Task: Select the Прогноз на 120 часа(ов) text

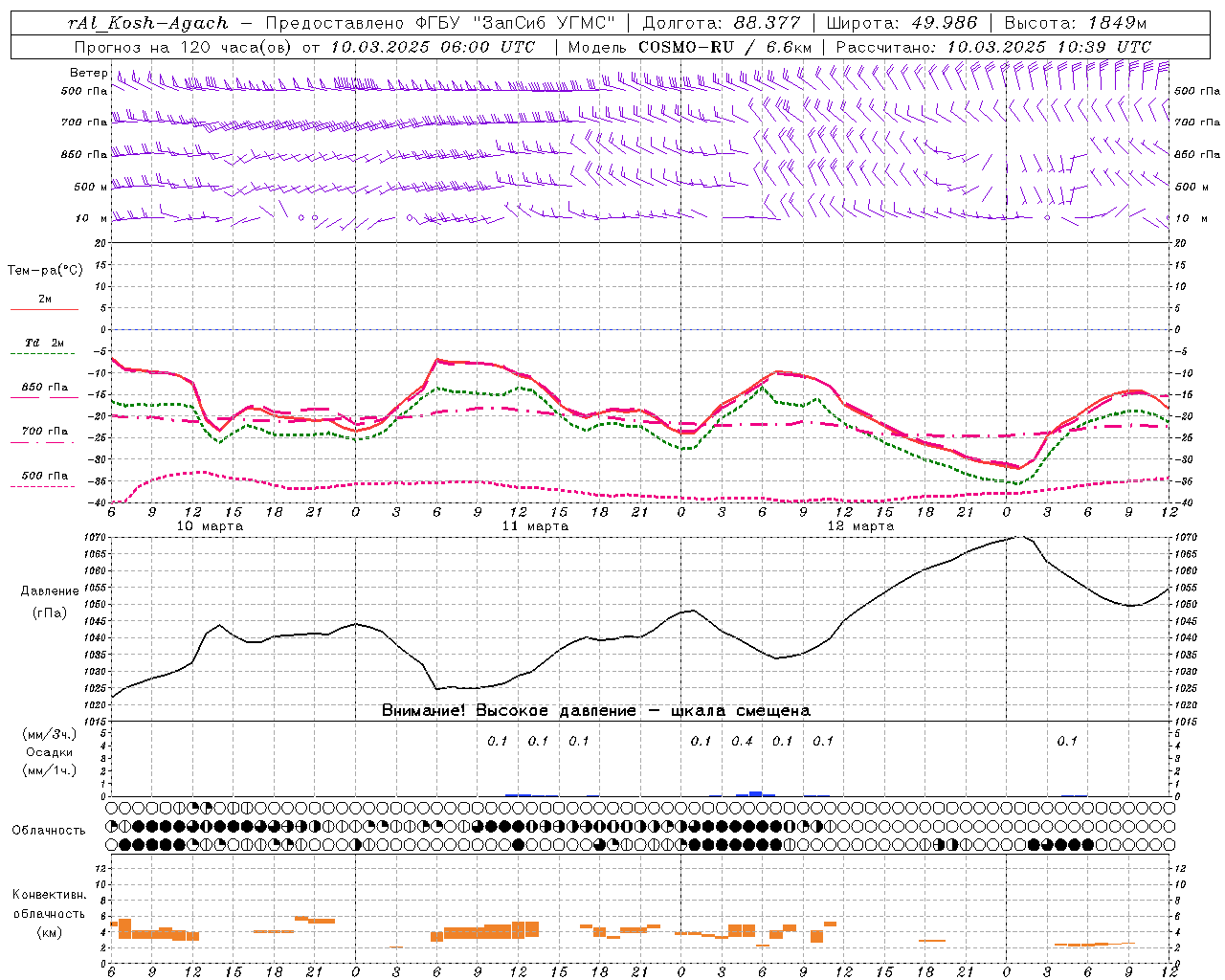Action: 184,47
